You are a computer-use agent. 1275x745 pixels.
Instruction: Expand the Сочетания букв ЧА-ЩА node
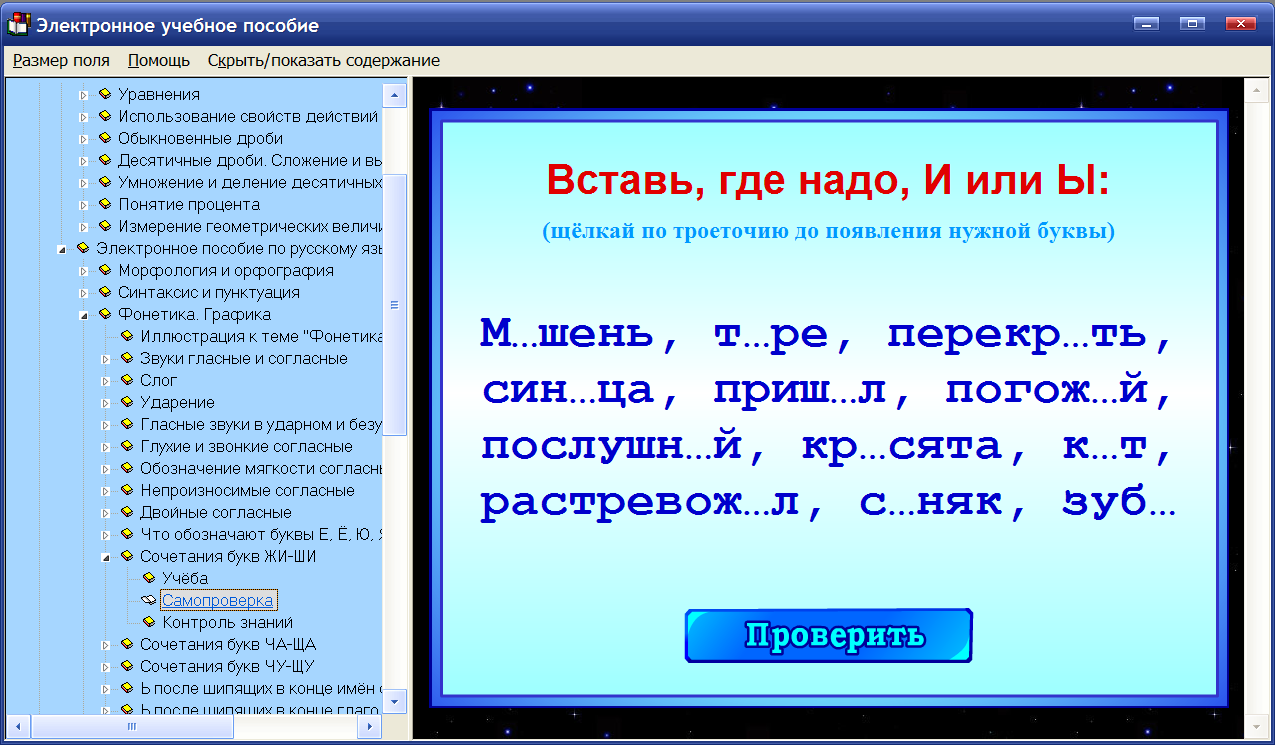click(107, 644)
